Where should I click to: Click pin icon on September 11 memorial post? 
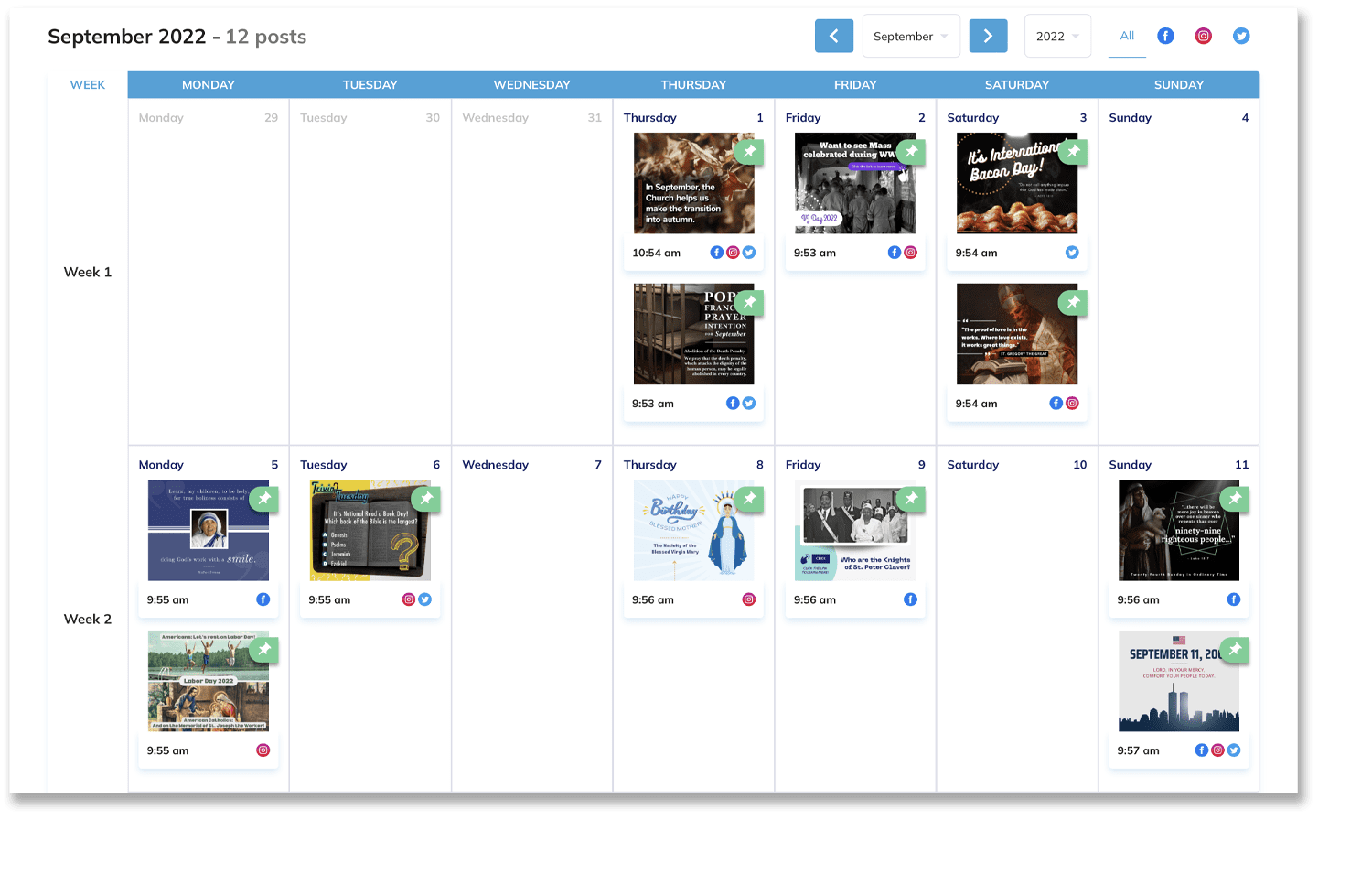(1235, 649)
